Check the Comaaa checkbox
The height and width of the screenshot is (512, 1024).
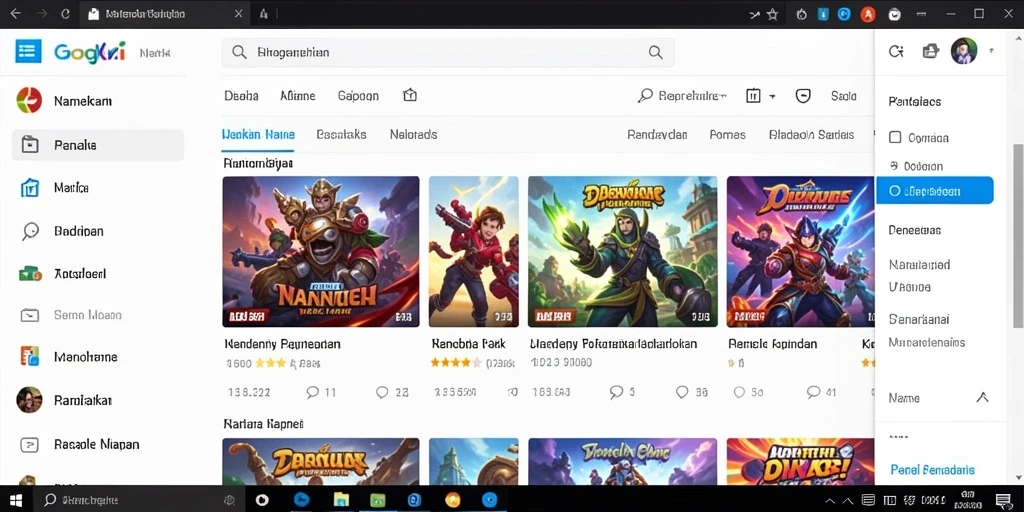[895, 137]
